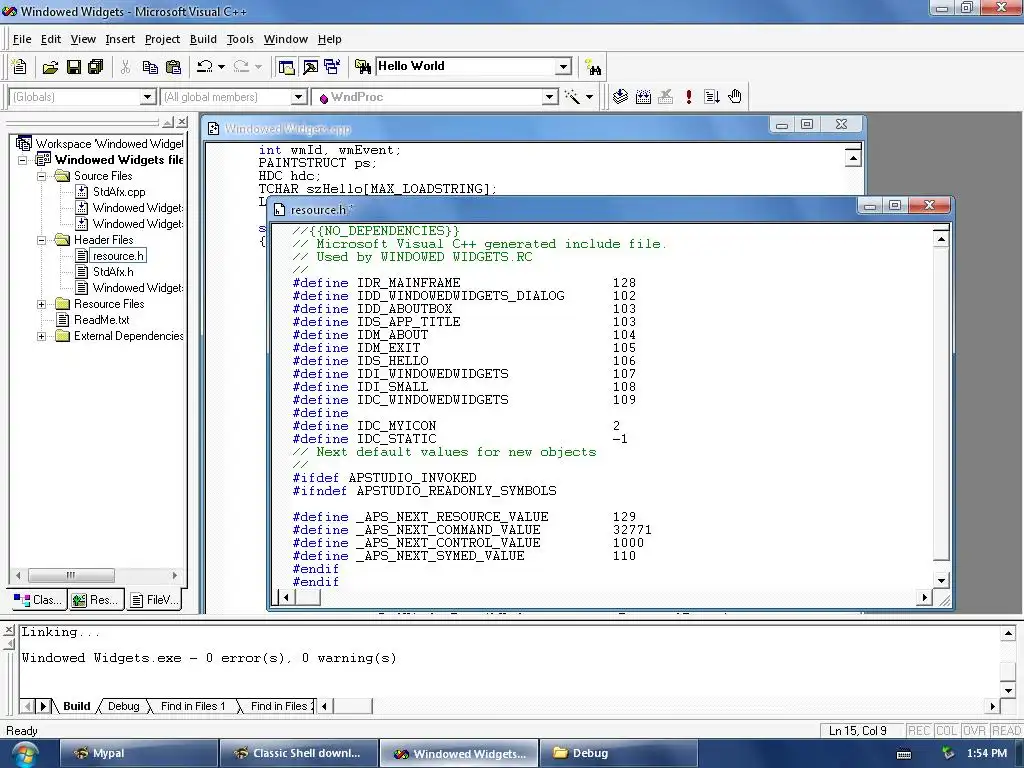Collapse the Windowed Widgets files node
Image resolution: width=1024 pixels, height=768 pixels.
23,160
